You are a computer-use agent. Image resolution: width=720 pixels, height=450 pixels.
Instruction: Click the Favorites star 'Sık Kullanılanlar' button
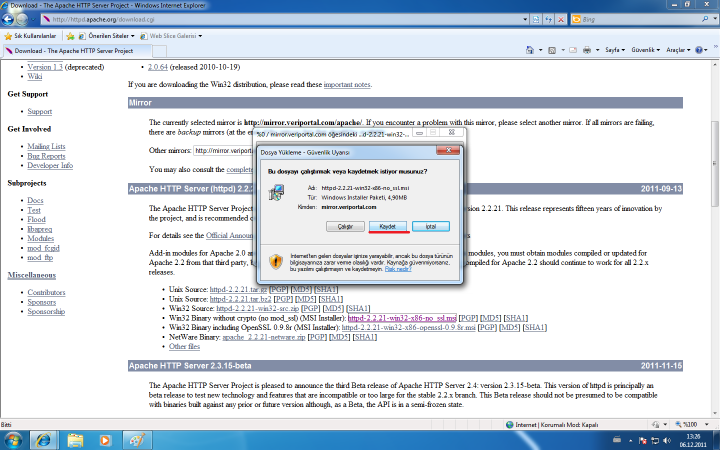tap(30, 36)
